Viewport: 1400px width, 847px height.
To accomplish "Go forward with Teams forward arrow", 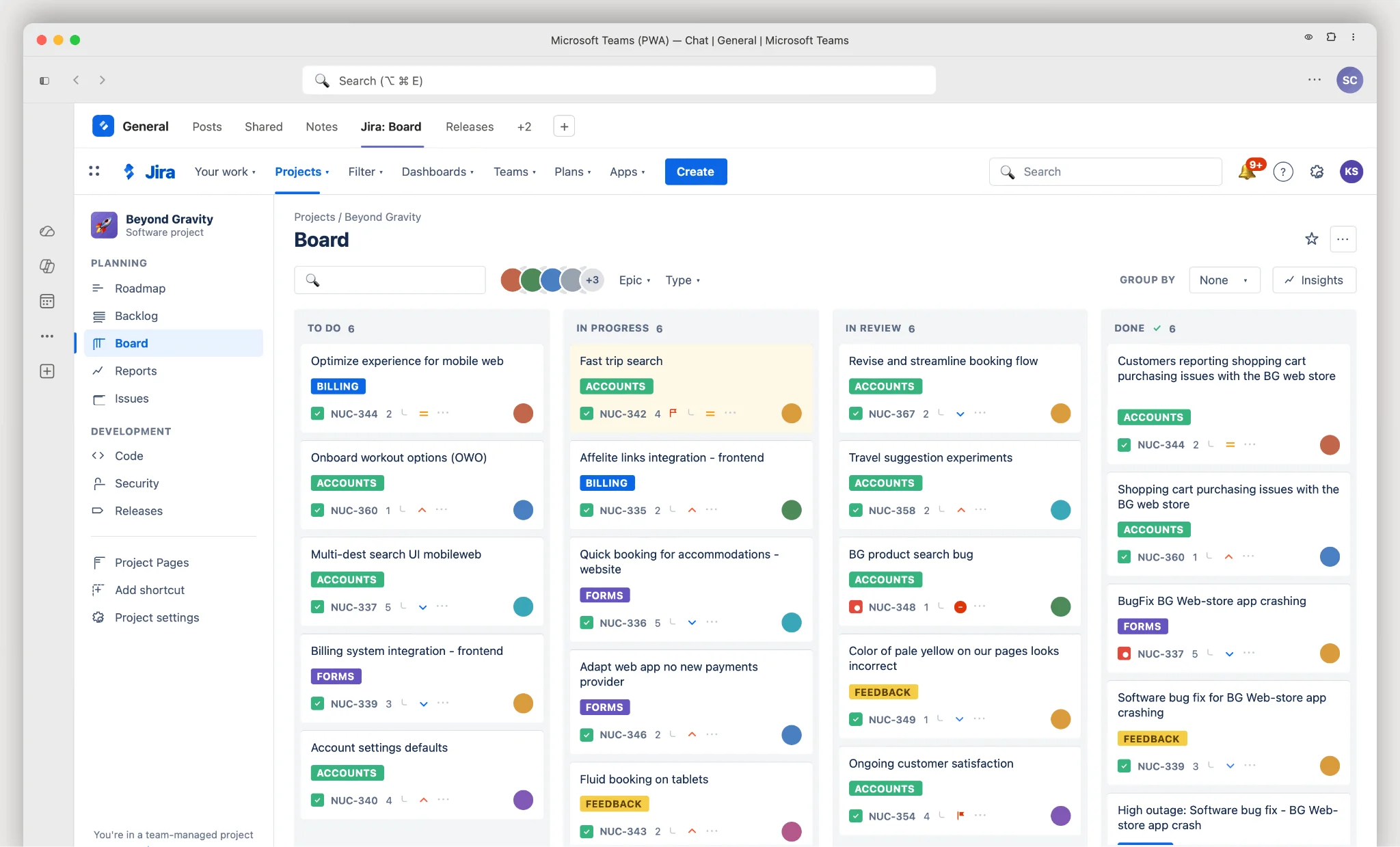I will point(103,80).
